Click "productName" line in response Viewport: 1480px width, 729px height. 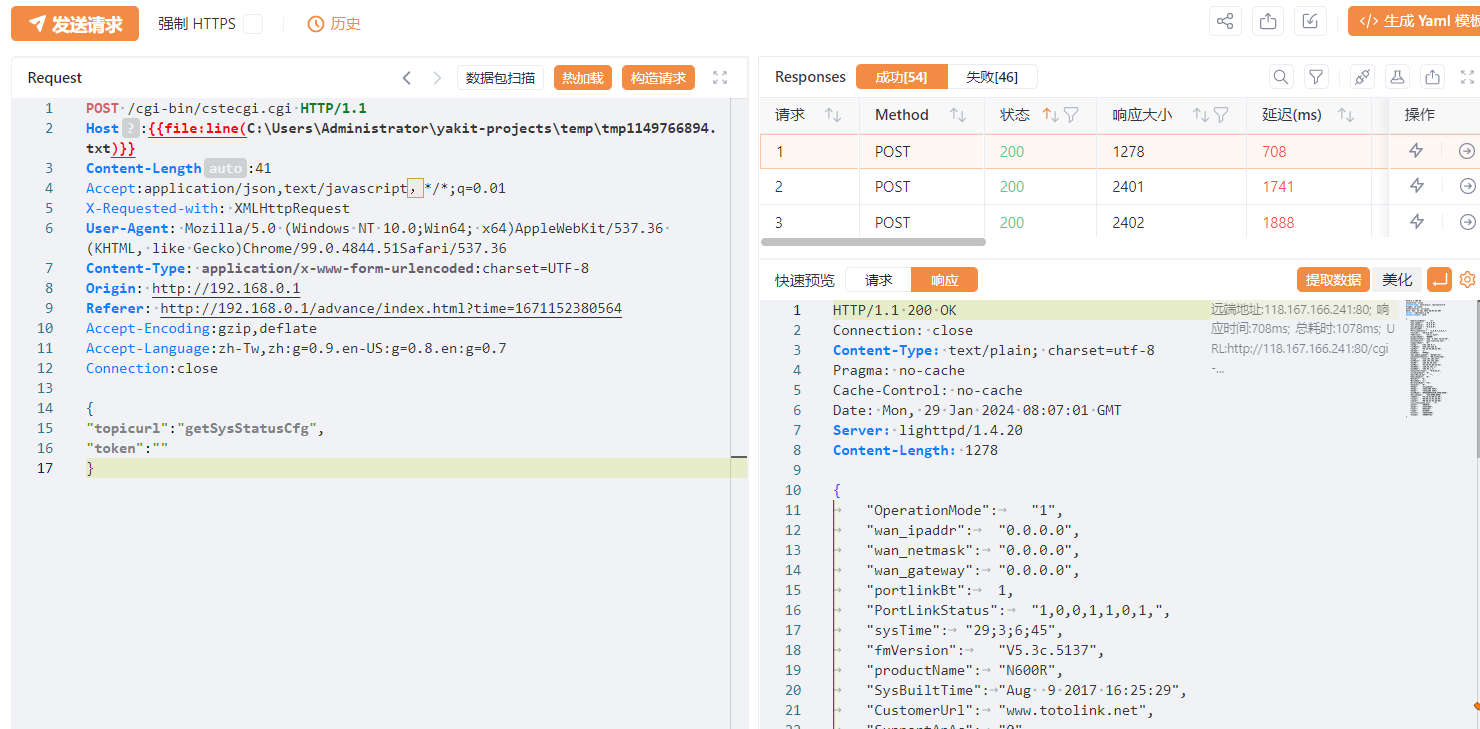click(965, 670)
